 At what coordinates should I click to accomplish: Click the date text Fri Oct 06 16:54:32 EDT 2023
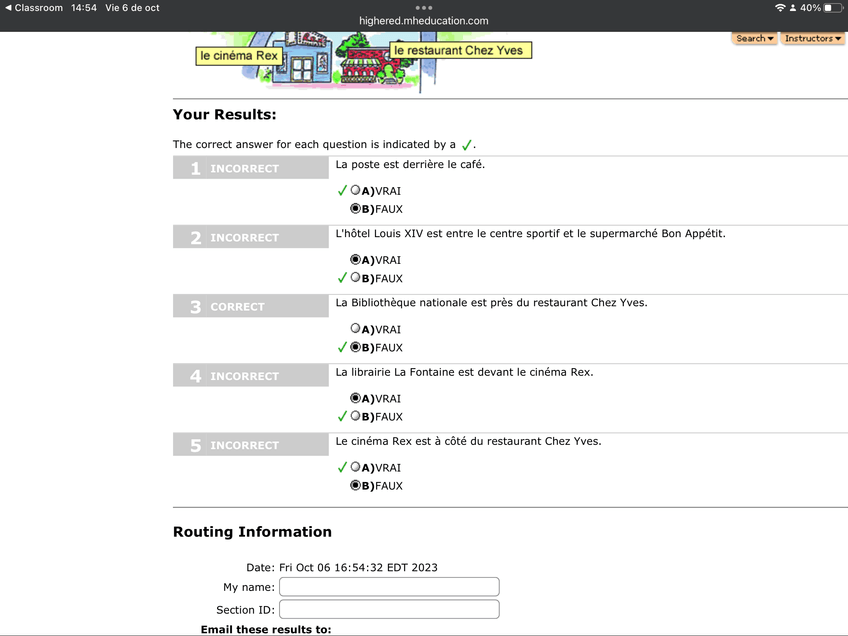pyautogui.click(x=358, y=567)
